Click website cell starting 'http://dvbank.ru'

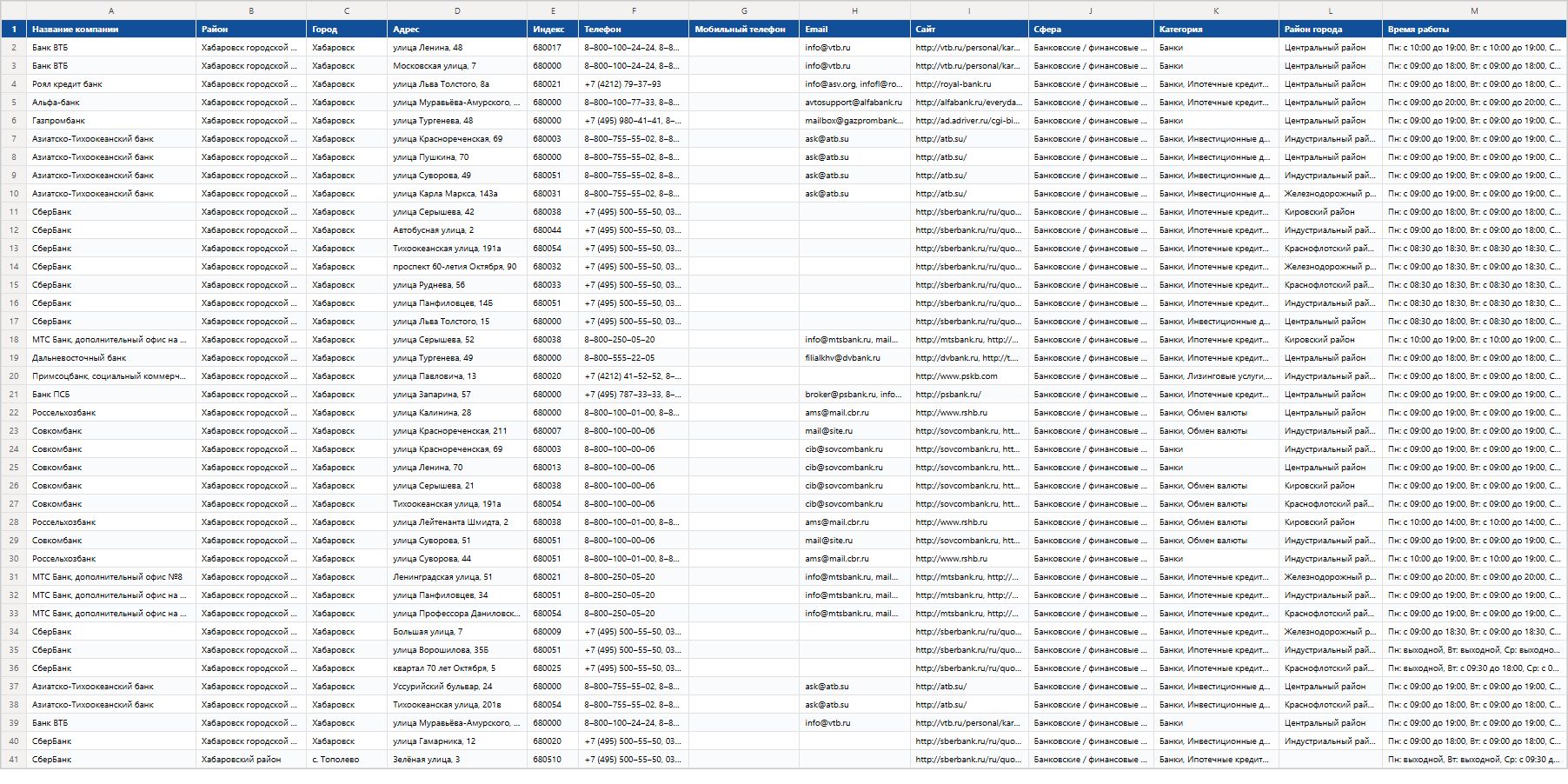pos(969,358)
